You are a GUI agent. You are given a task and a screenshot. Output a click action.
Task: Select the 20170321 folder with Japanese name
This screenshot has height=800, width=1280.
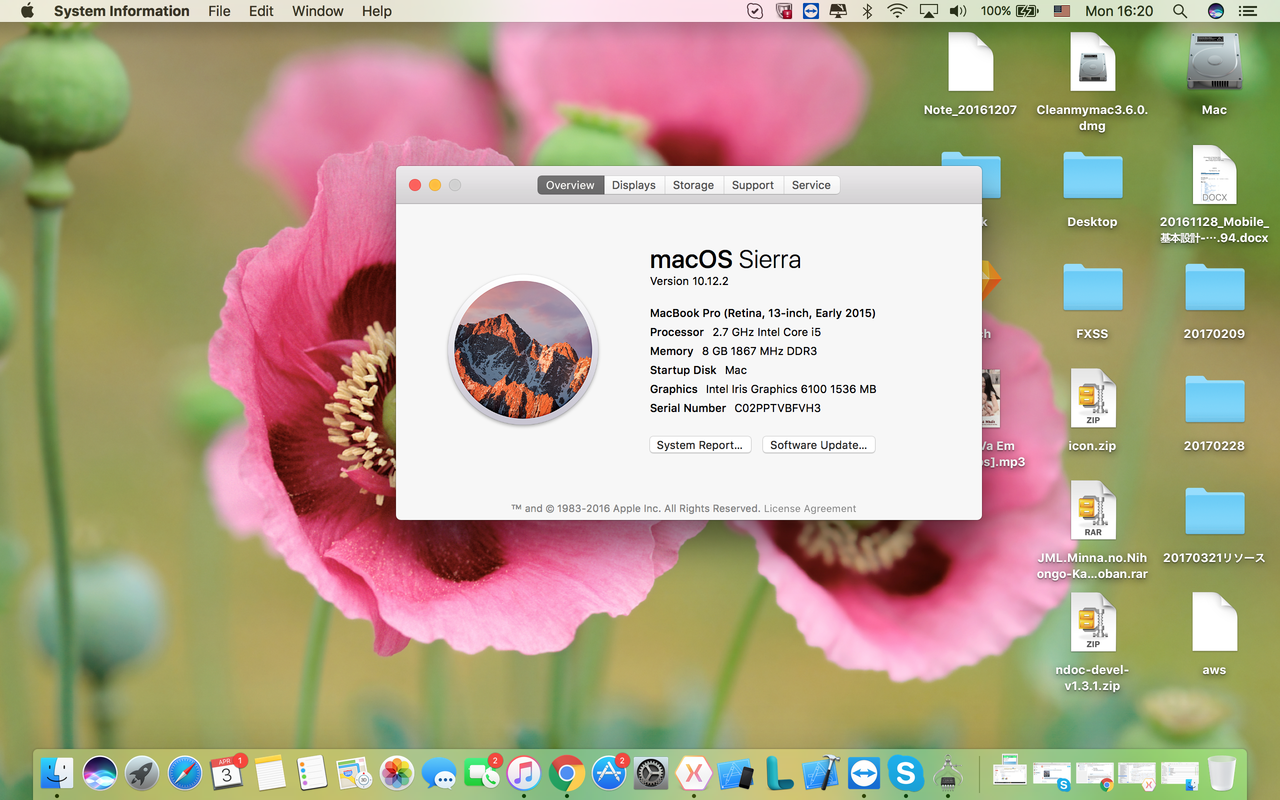[1214, 526]
